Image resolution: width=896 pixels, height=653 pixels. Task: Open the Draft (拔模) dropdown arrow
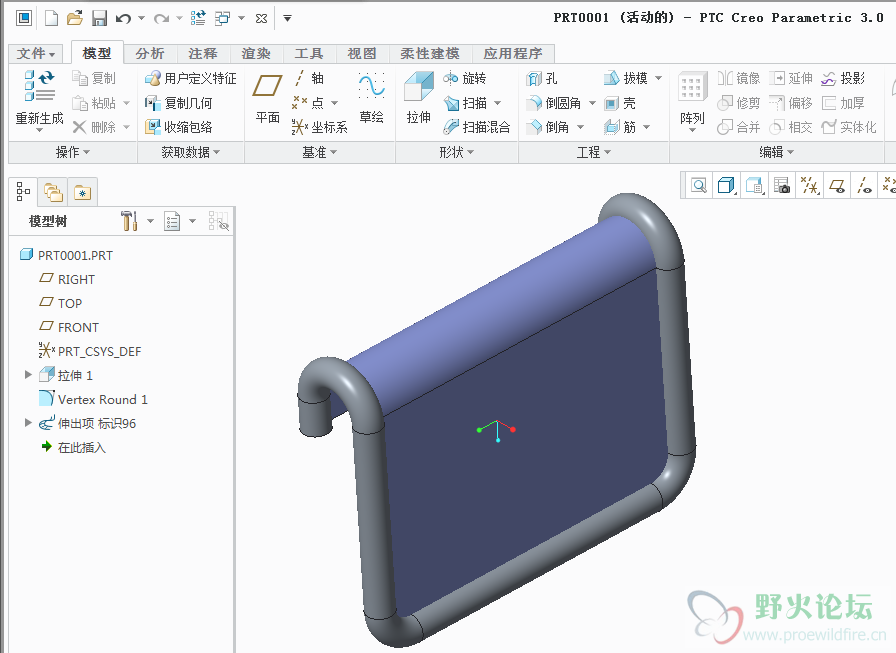pos(658,78)
